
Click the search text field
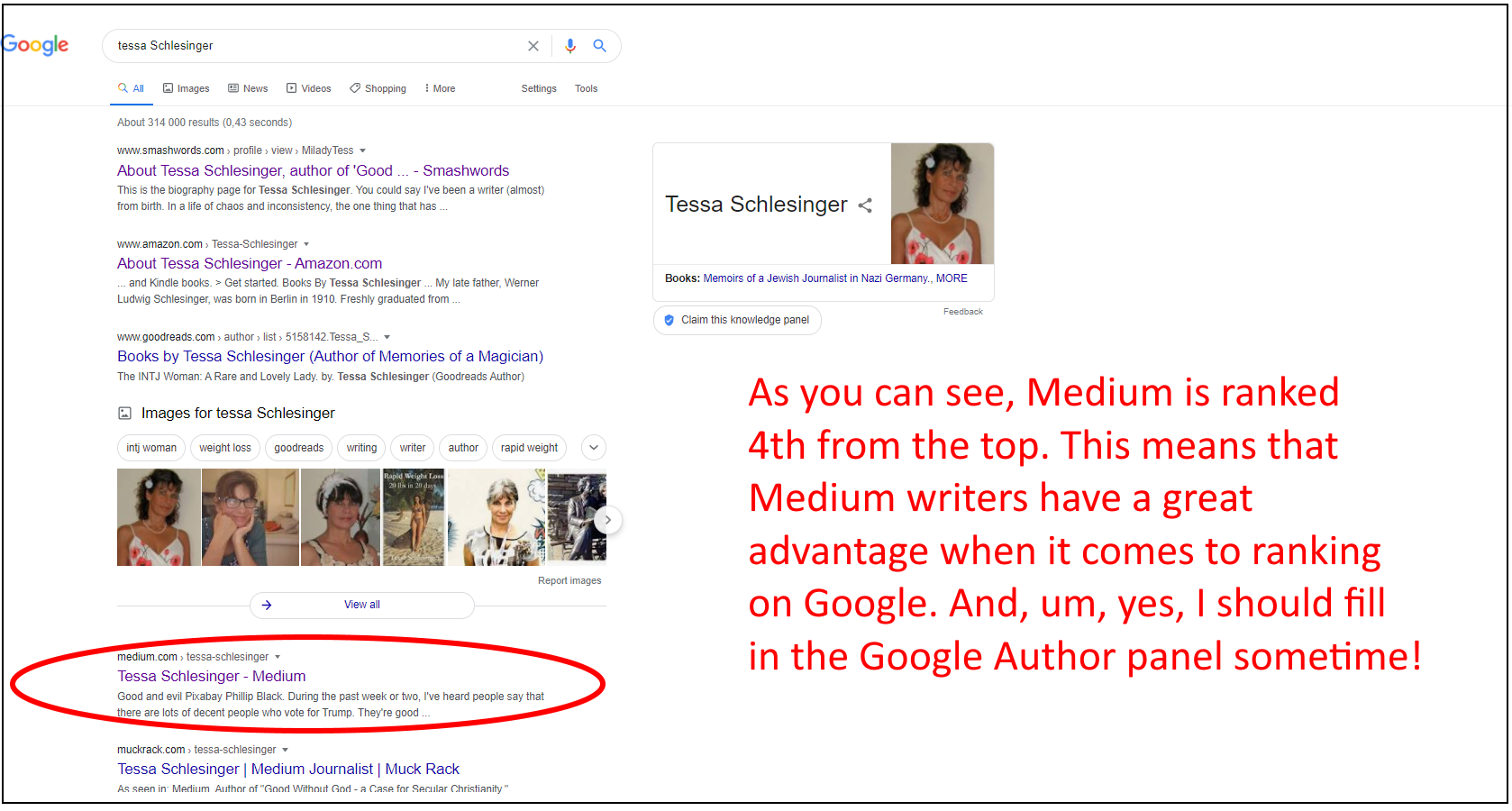(x=315, y=46)
